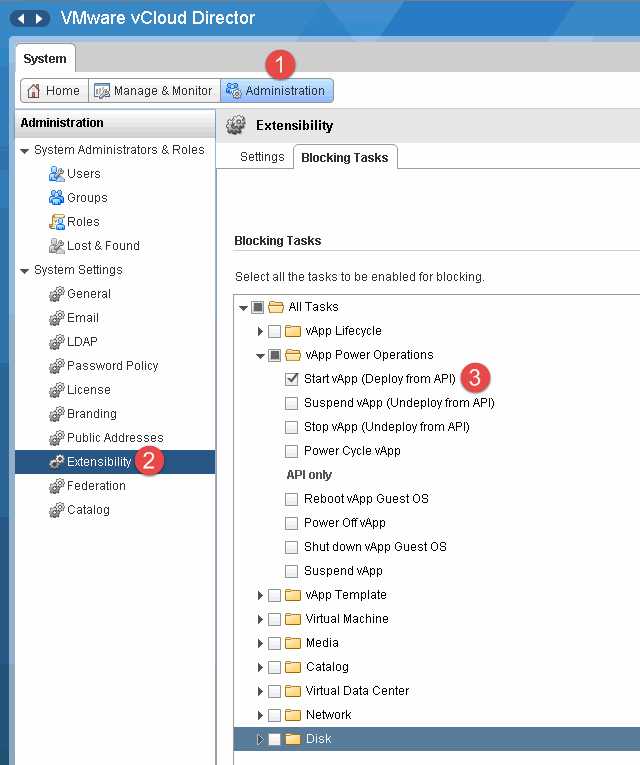Go to the Home button
Screen dimensions: 640x765
coord(53,91)
